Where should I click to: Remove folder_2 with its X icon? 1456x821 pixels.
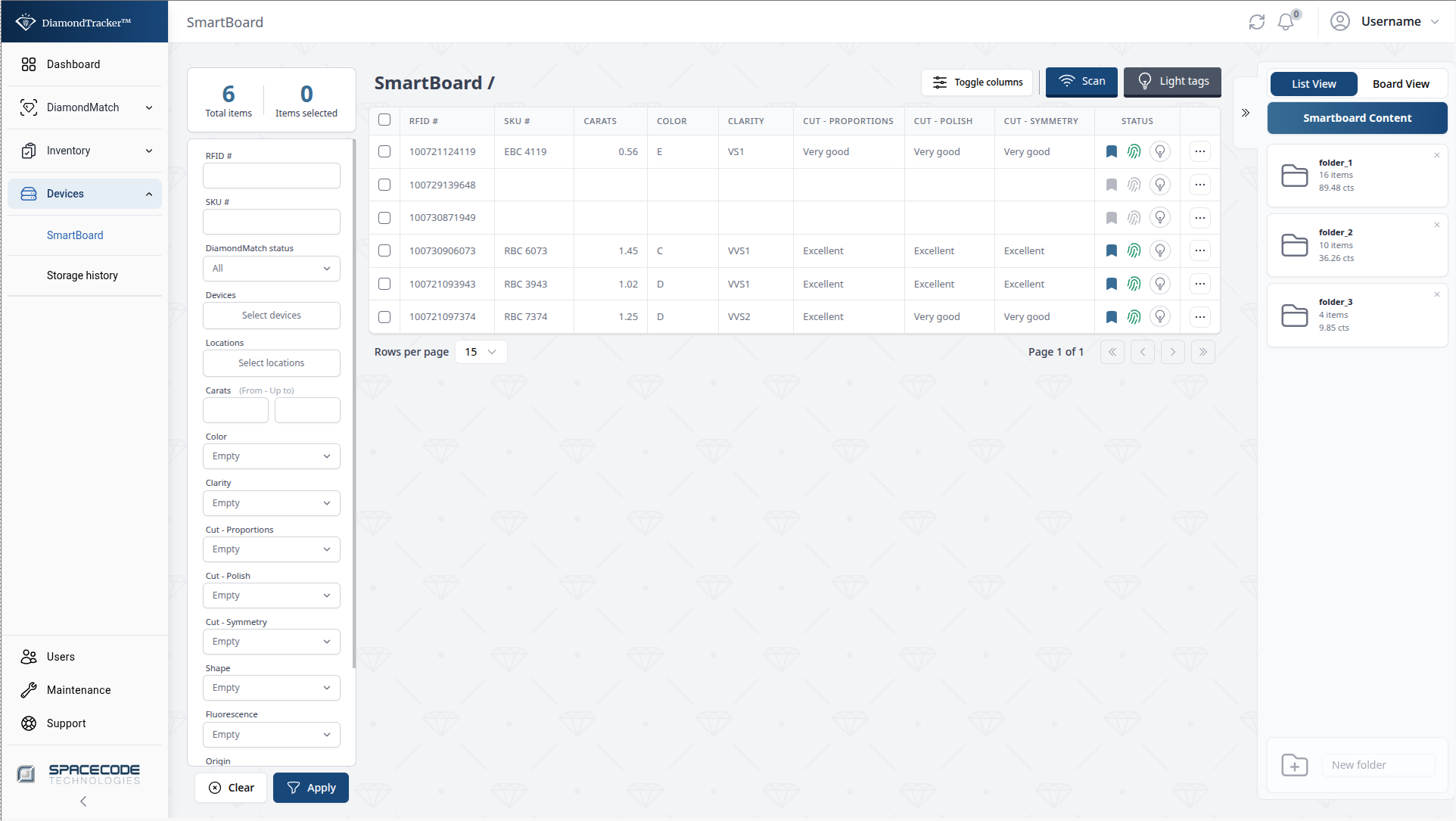tap(1436, 225)
